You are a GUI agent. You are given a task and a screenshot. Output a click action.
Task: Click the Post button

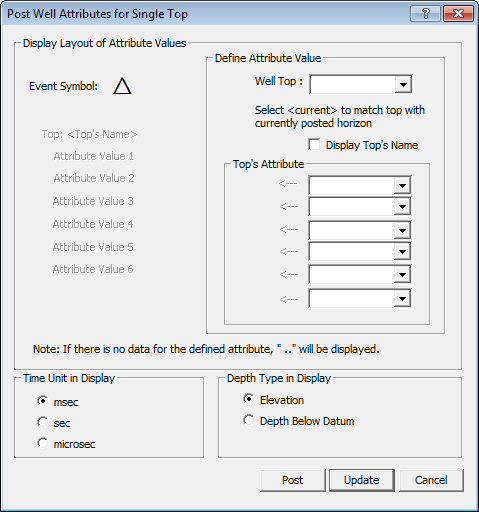pyautogui.click(x=292, y=480)
